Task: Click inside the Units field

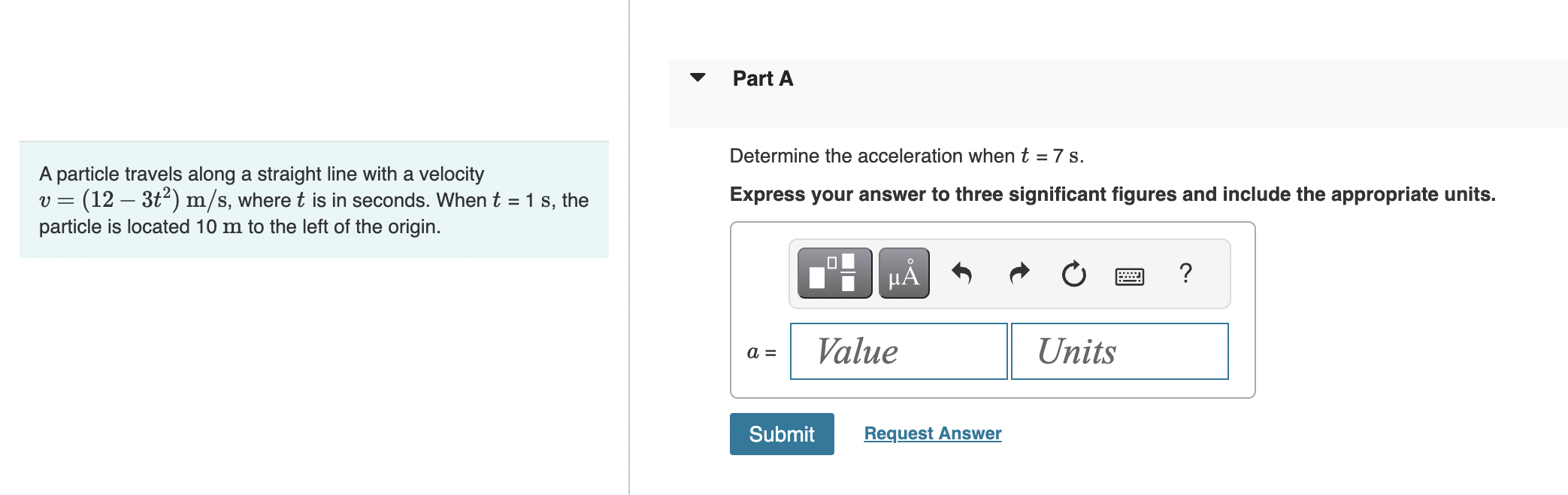Action: click(1119, 351)
